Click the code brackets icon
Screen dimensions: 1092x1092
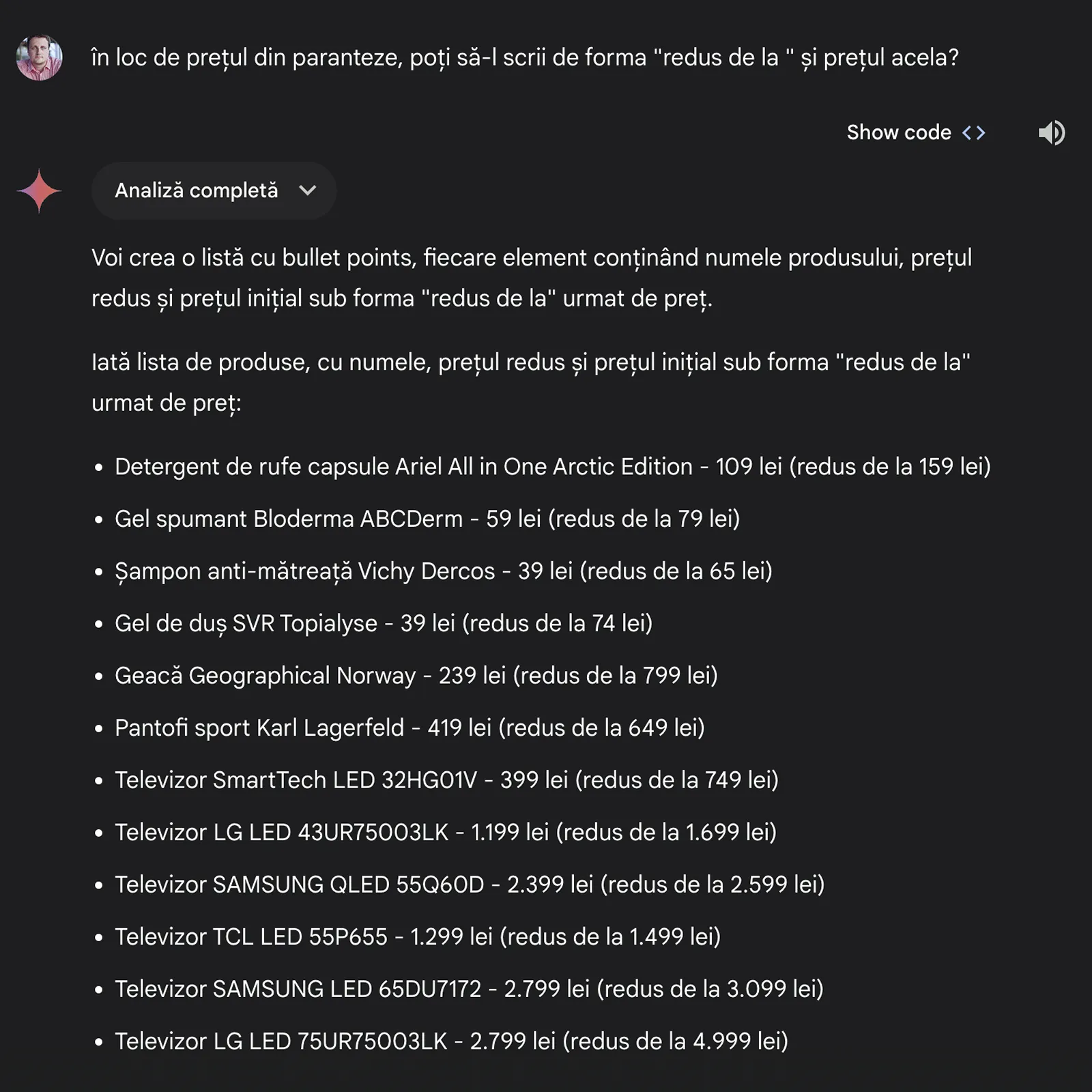pos(974,132)
